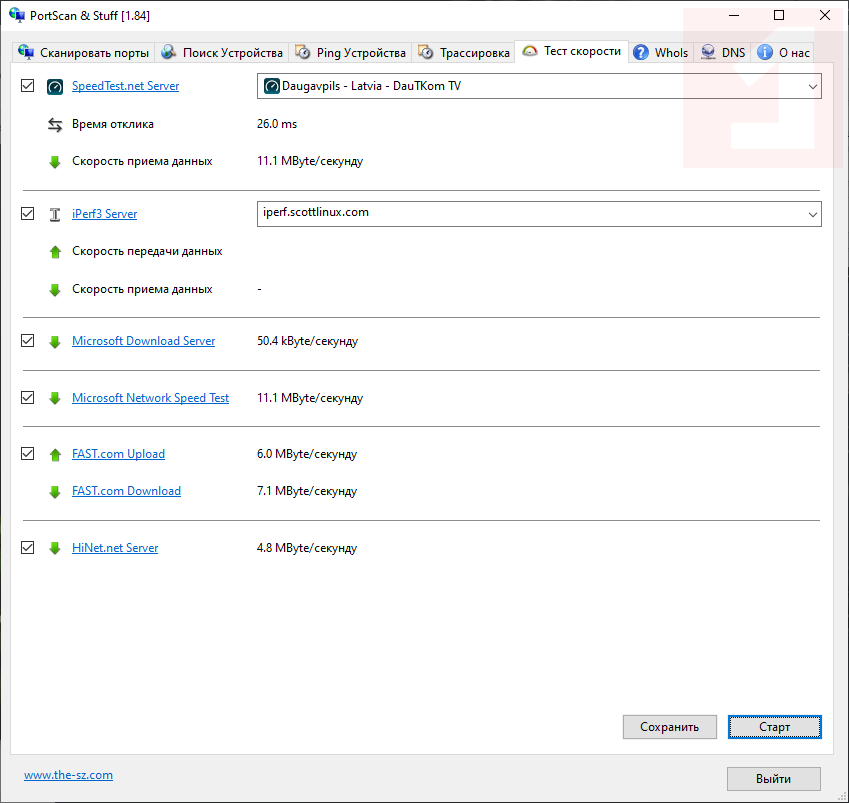This screenshot has width=849, height=803.
Task: Expand SpeedTest server dropdown arrow
Action: point(812,87)
